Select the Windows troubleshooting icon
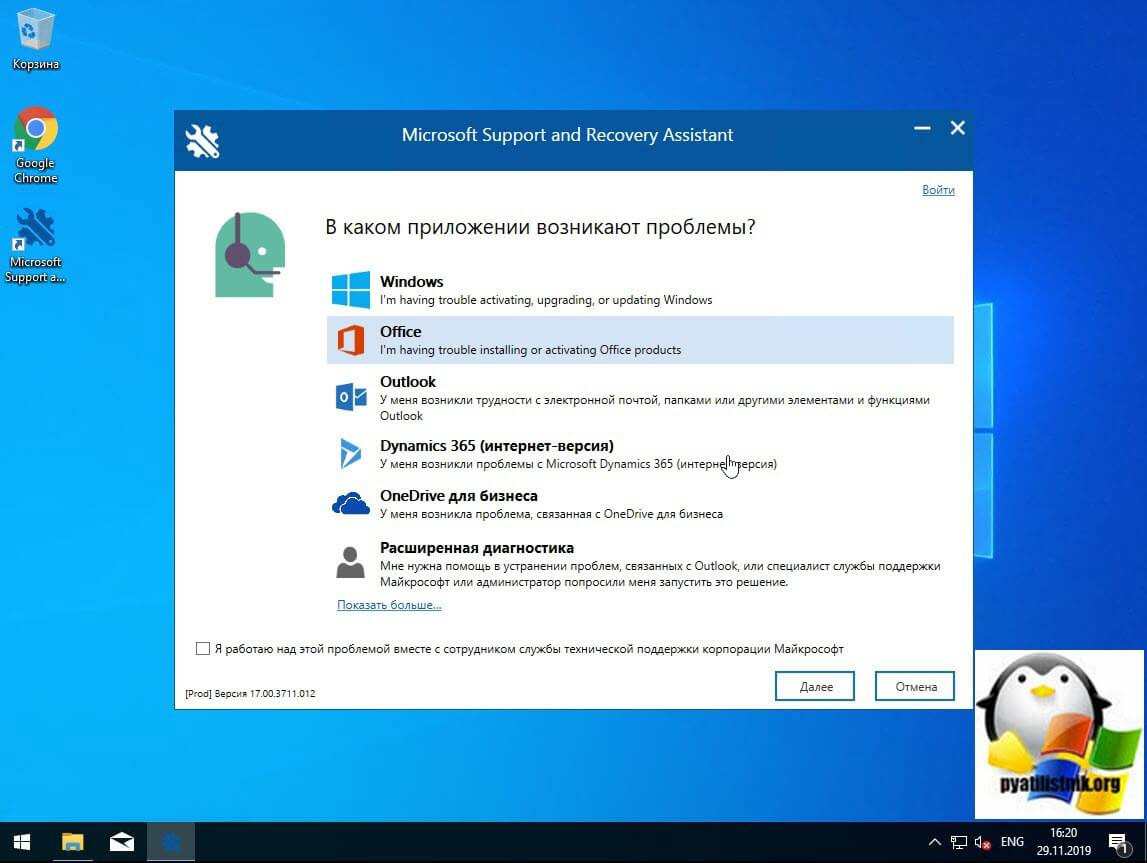Image resolution: width=1147 pixels, height=863 pixels. pyautogui.click(x=350, y=289)
